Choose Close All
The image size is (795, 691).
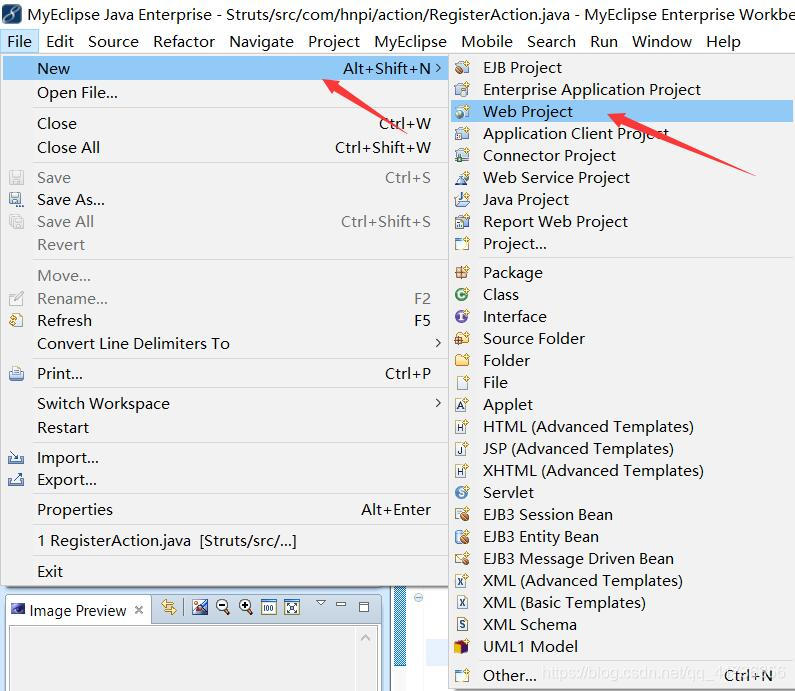click(x=226, y=148)
